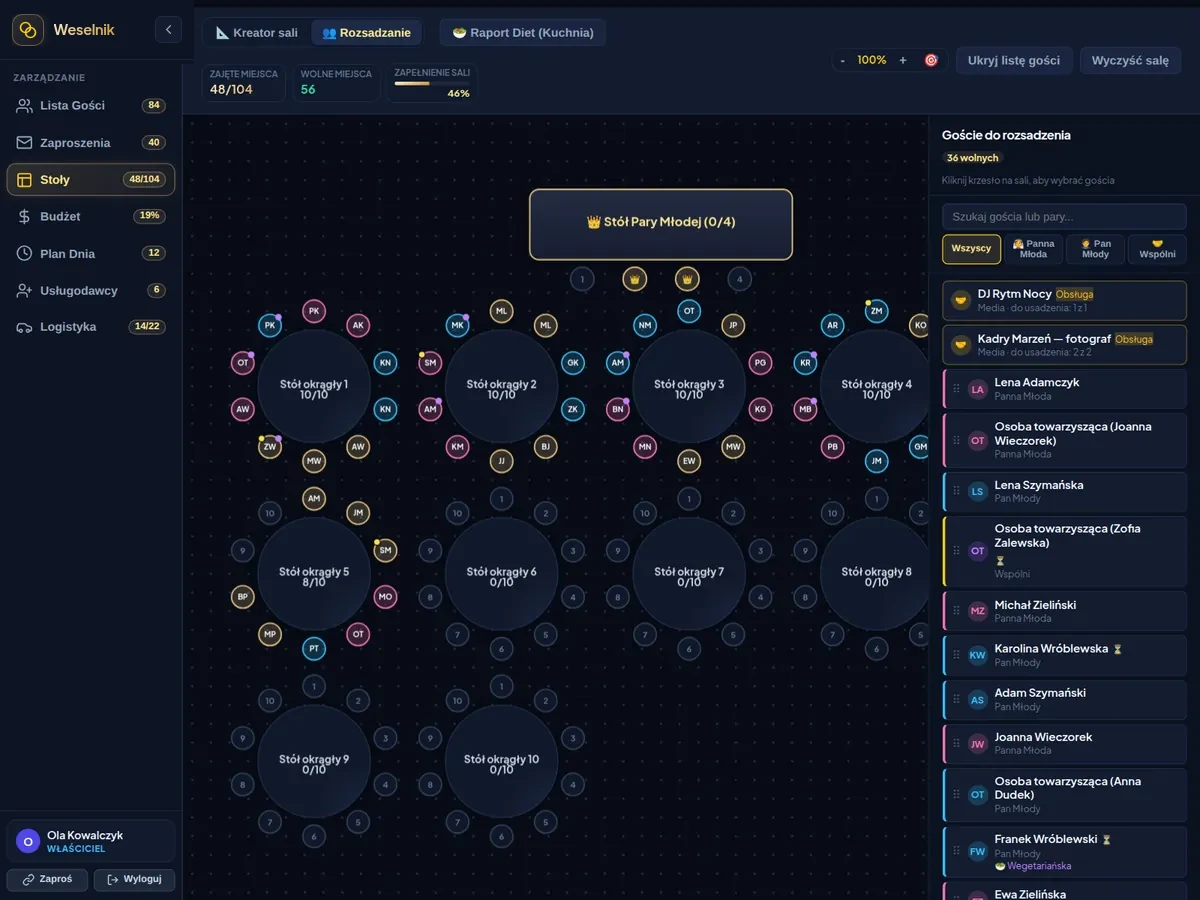Select the Stół okrągły 6 table

pos(501,574)
